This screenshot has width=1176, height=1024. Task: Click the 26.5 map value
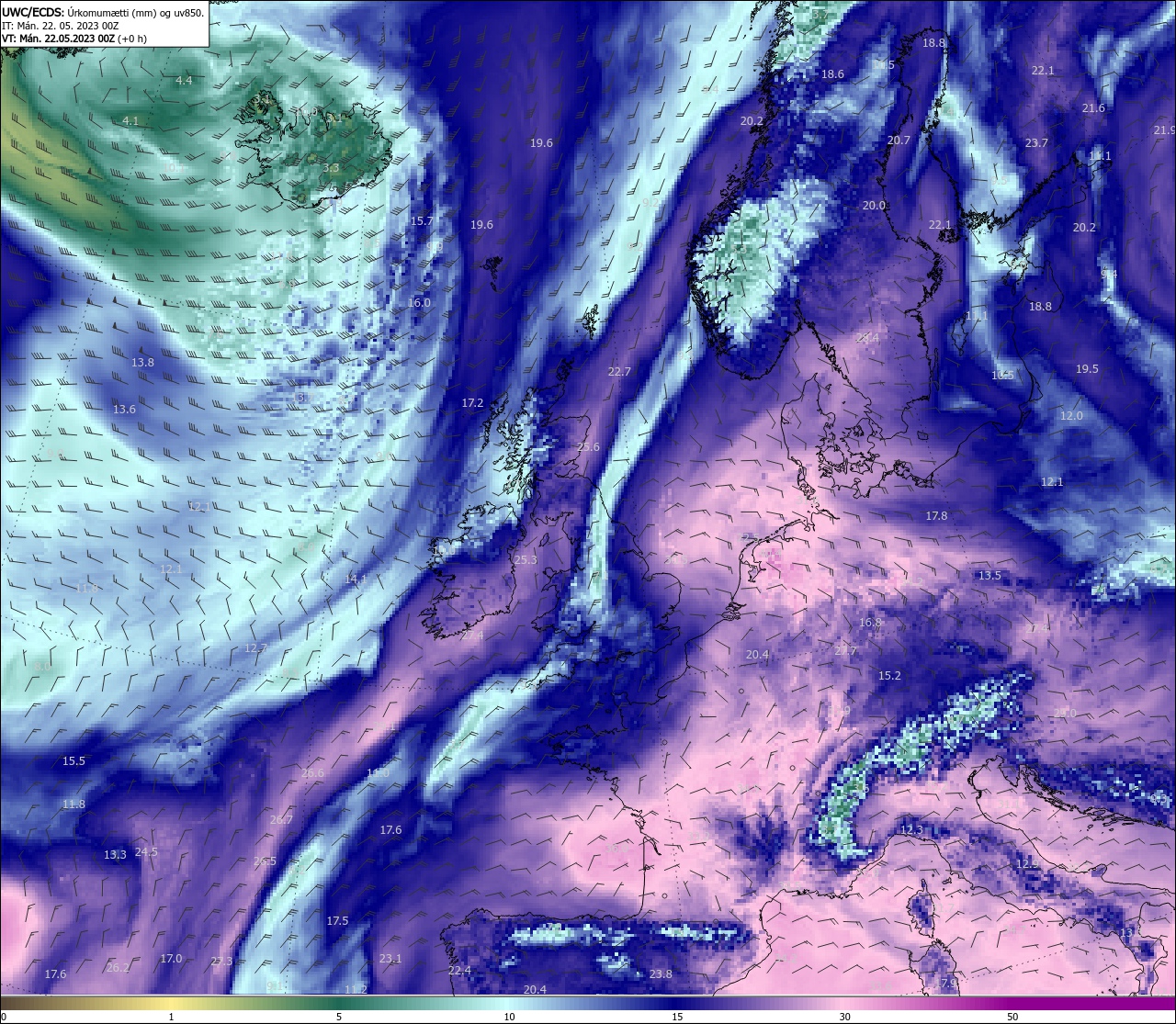point(265,861)
